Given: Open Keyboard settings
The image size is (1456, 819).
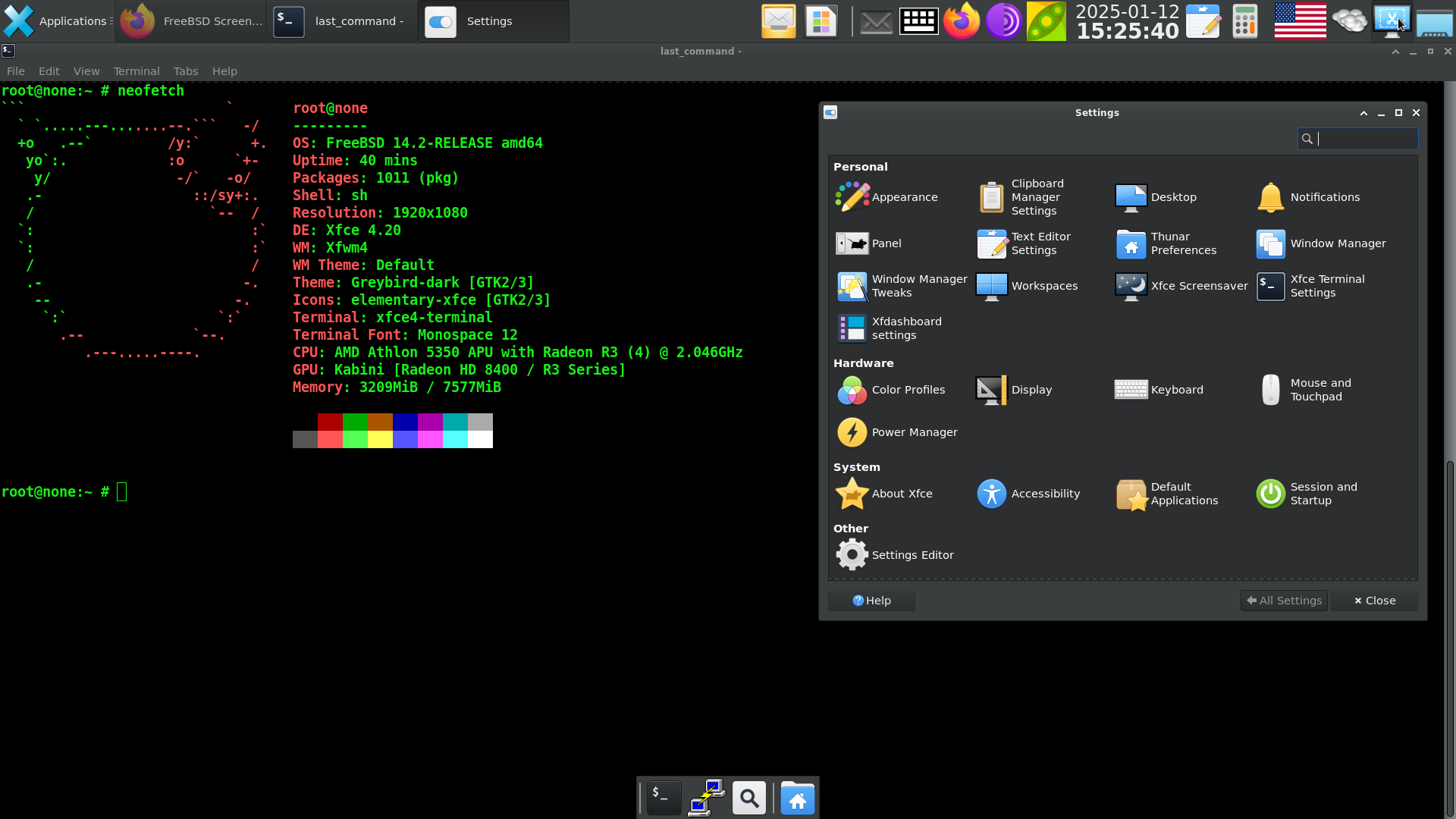Looking at the screenshot, I should 1159,390.
